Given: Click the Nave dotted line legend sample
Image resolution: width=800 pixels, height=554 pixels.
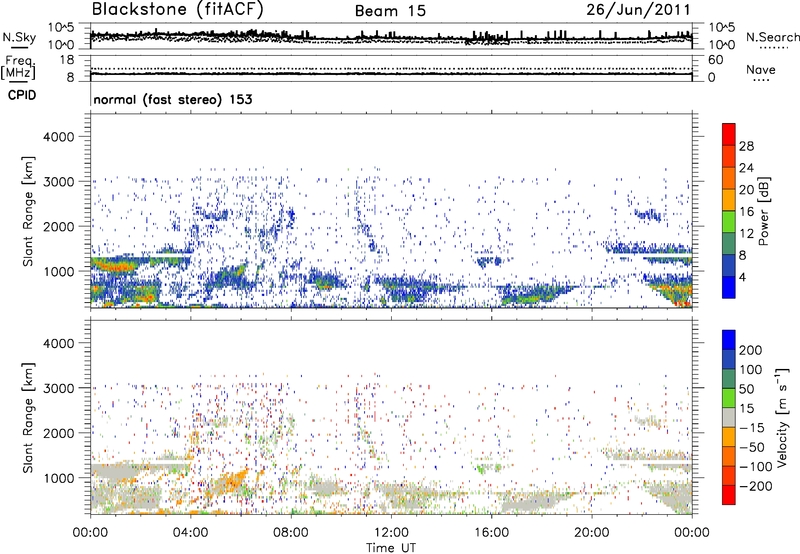Looking at the screenshot, I should [x=761, y=80].
